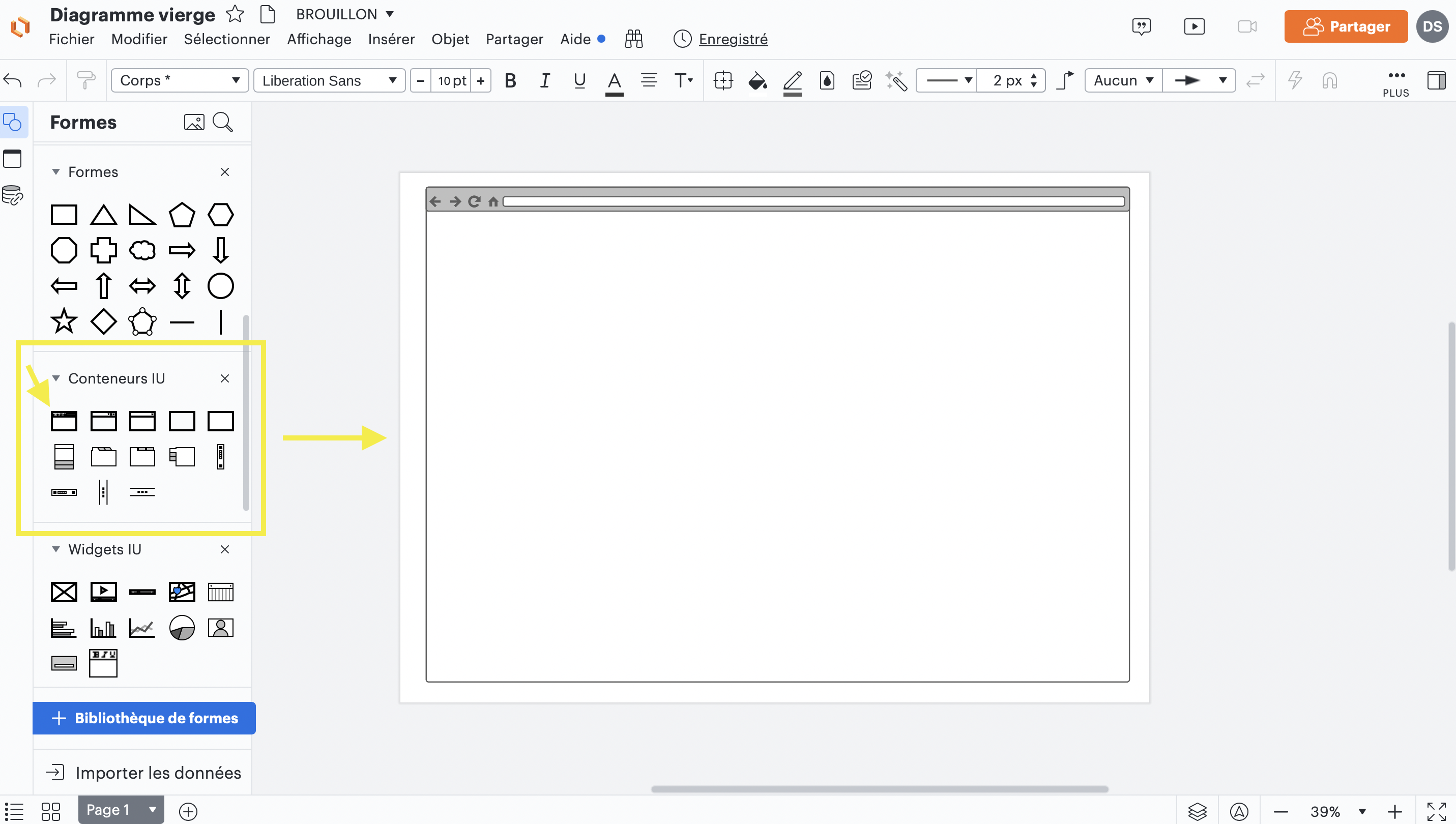Click the opacity droplet icon
The height and width of the screenshot is (824, 1456).
(827, 80)
